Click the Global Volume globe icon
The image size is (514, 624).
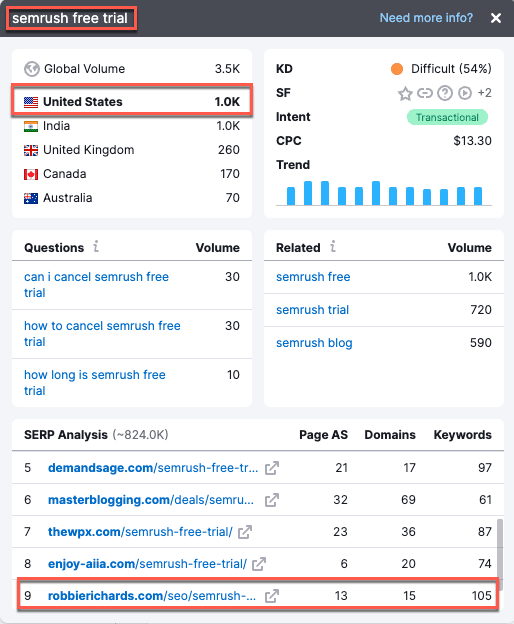31,69
